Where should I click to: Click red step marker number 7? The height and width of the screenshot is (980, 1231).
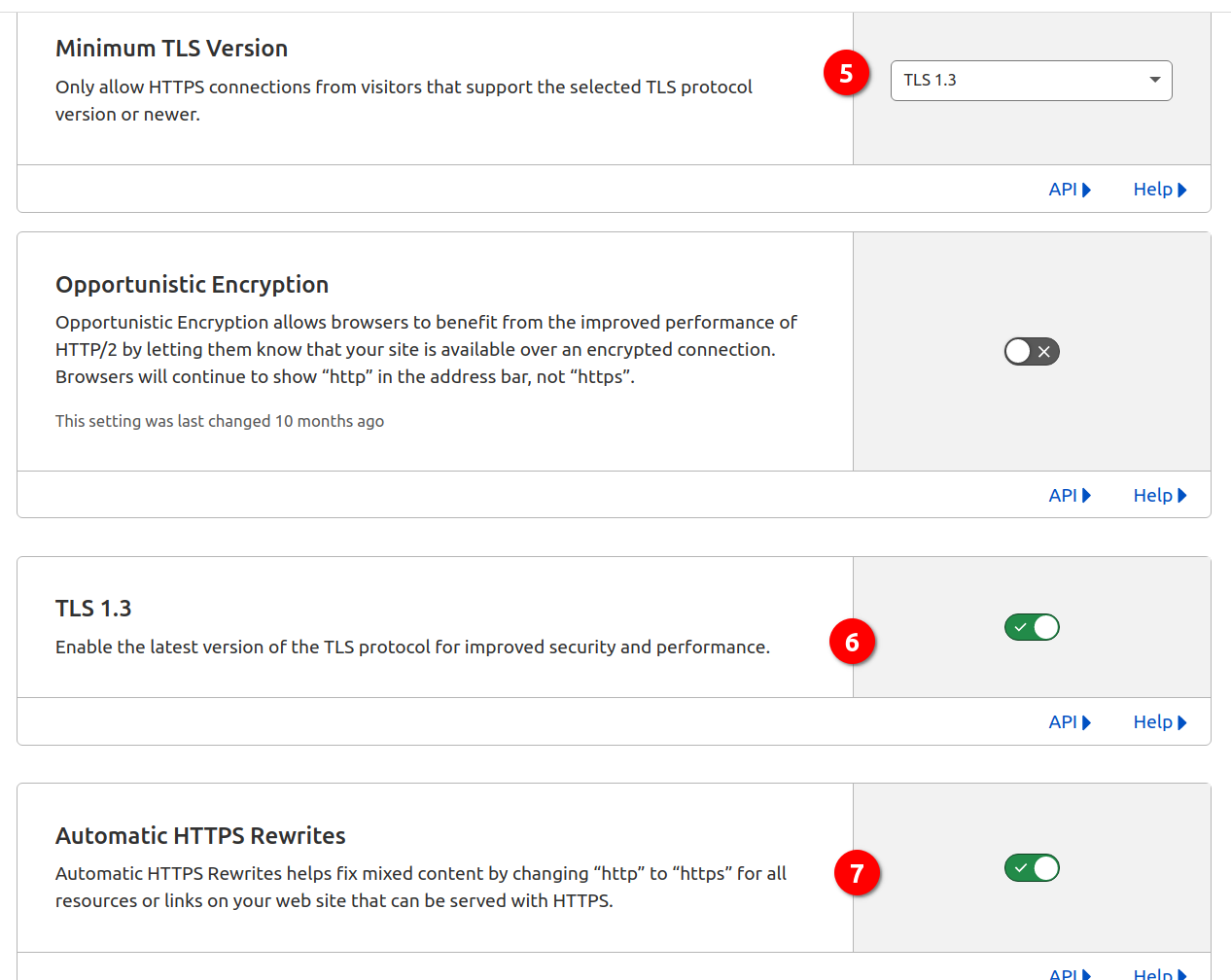coord(857,873)
